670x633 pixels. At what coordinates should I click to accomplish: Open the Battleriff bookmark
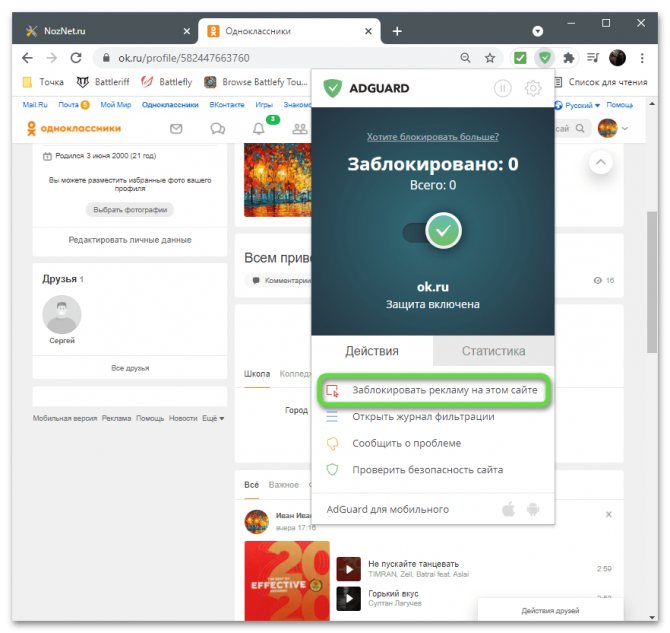[x=103, y=82]
